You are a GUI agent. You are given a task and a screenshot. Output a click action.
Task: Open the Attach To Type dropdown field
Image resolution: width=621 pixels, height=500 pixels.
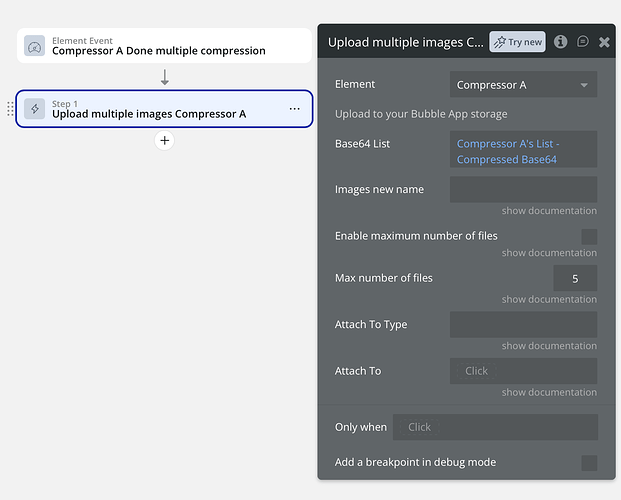(x=523, y=325)
